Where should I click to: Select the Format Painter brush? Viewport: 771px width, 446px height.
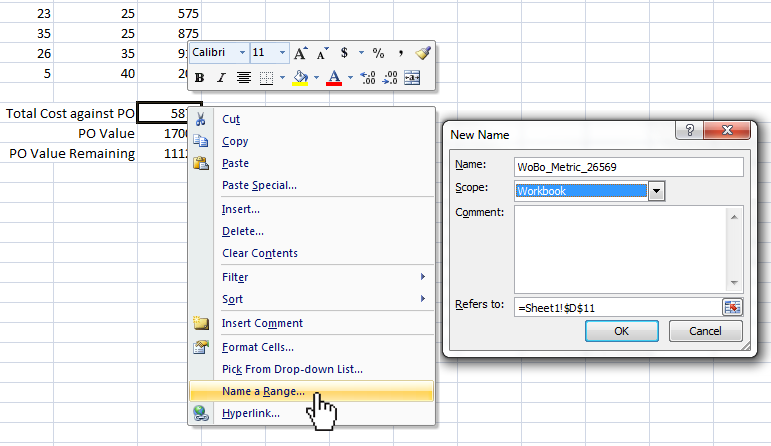click(423, 53)
